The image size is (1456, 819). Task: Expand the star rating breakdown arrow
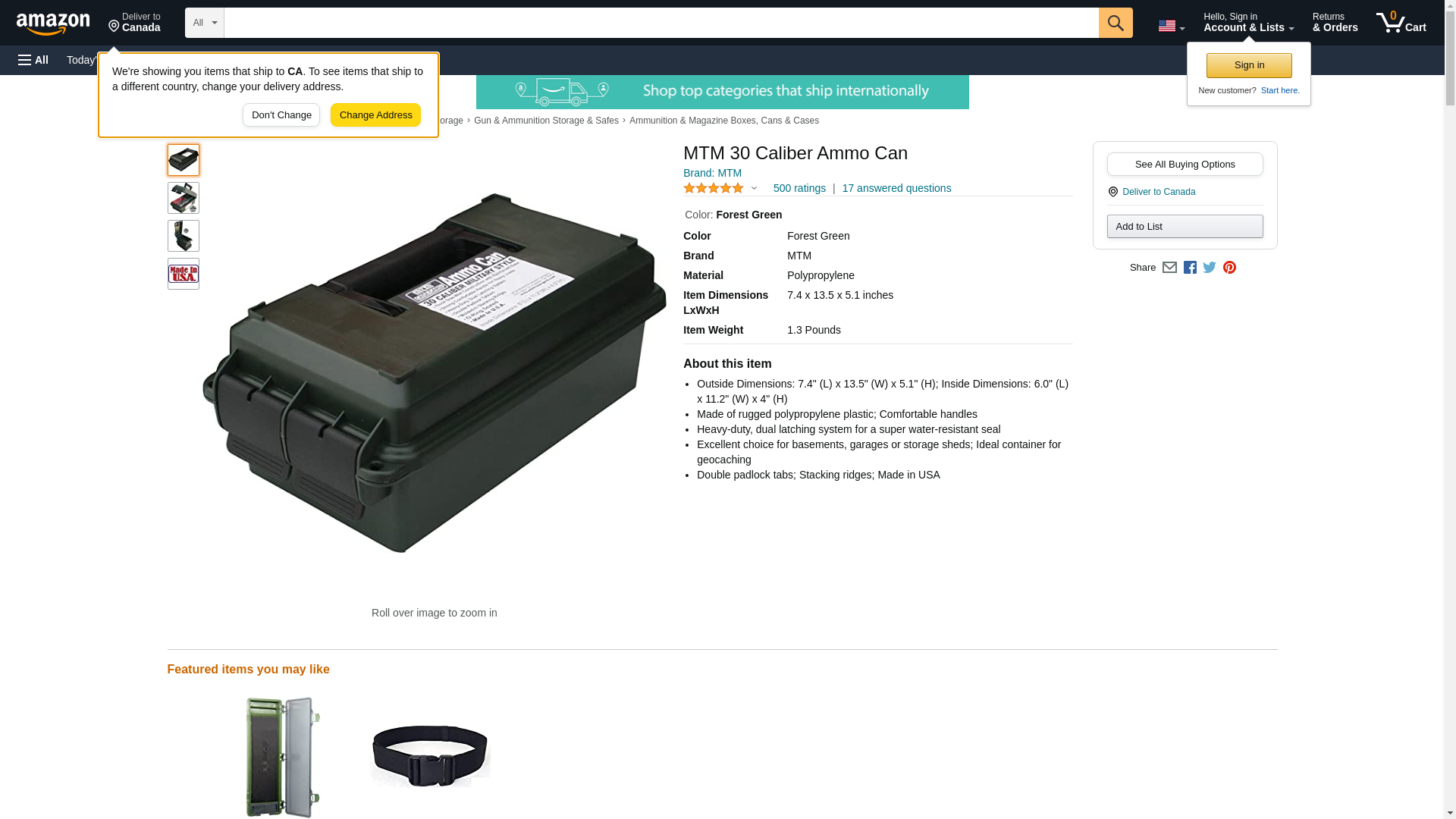point(754,188)
